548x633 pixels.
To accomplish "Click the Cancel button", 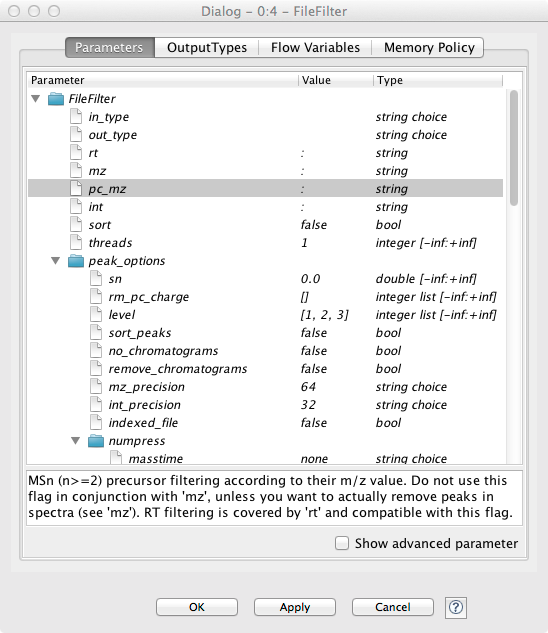I will [393, 607].
